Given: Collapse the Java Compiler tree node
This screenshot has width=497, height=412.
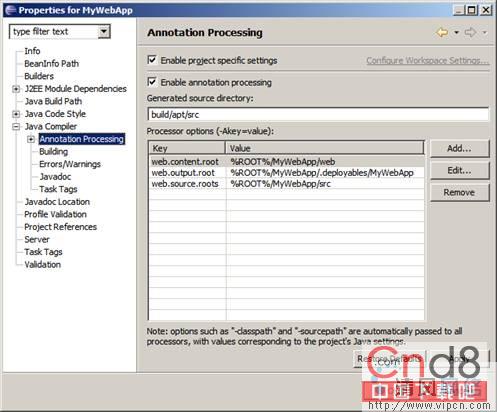Looking at the screenshot, I should point(16,127).
